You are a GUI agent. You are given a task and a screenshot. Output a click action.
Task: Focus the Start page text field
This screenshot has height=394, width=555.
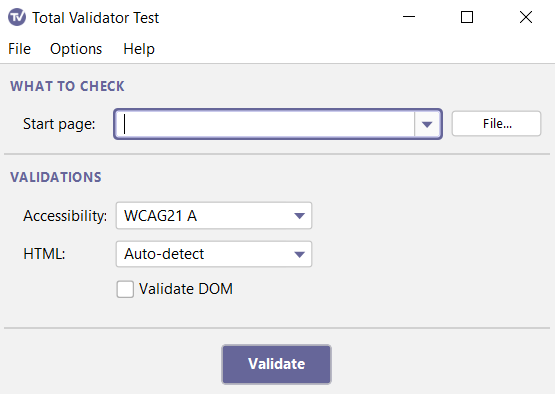265,124
